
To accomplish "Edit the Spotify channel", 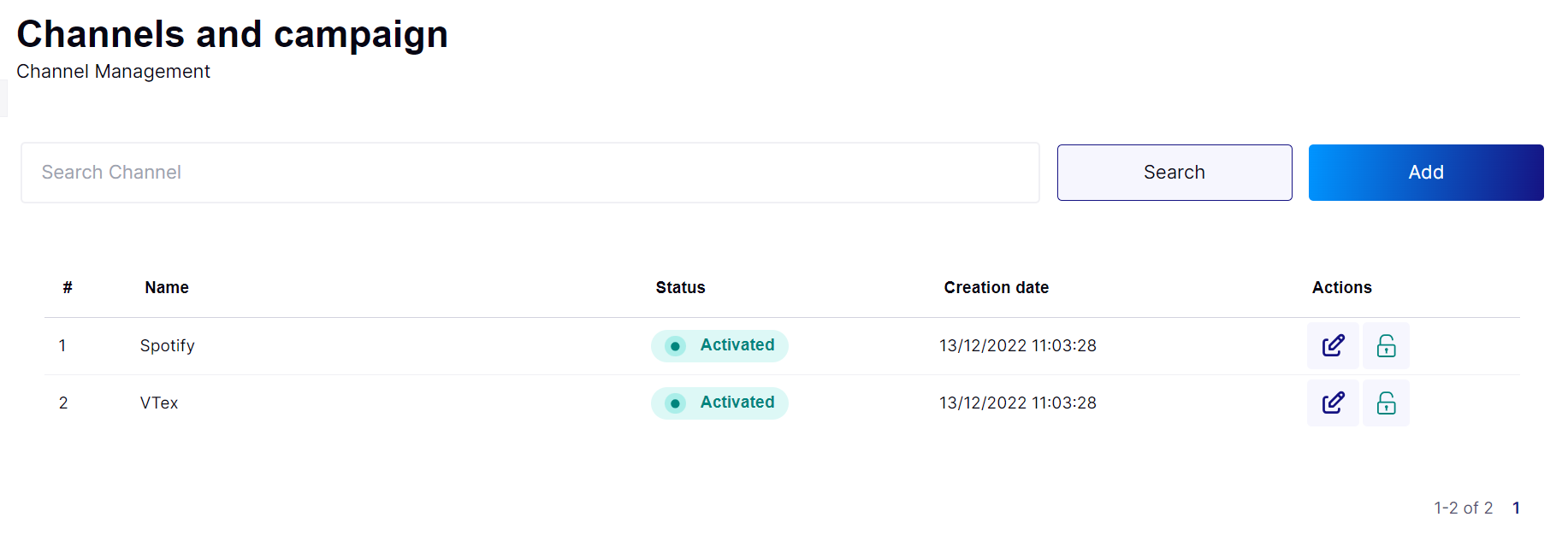I will tap(1333, 345).
